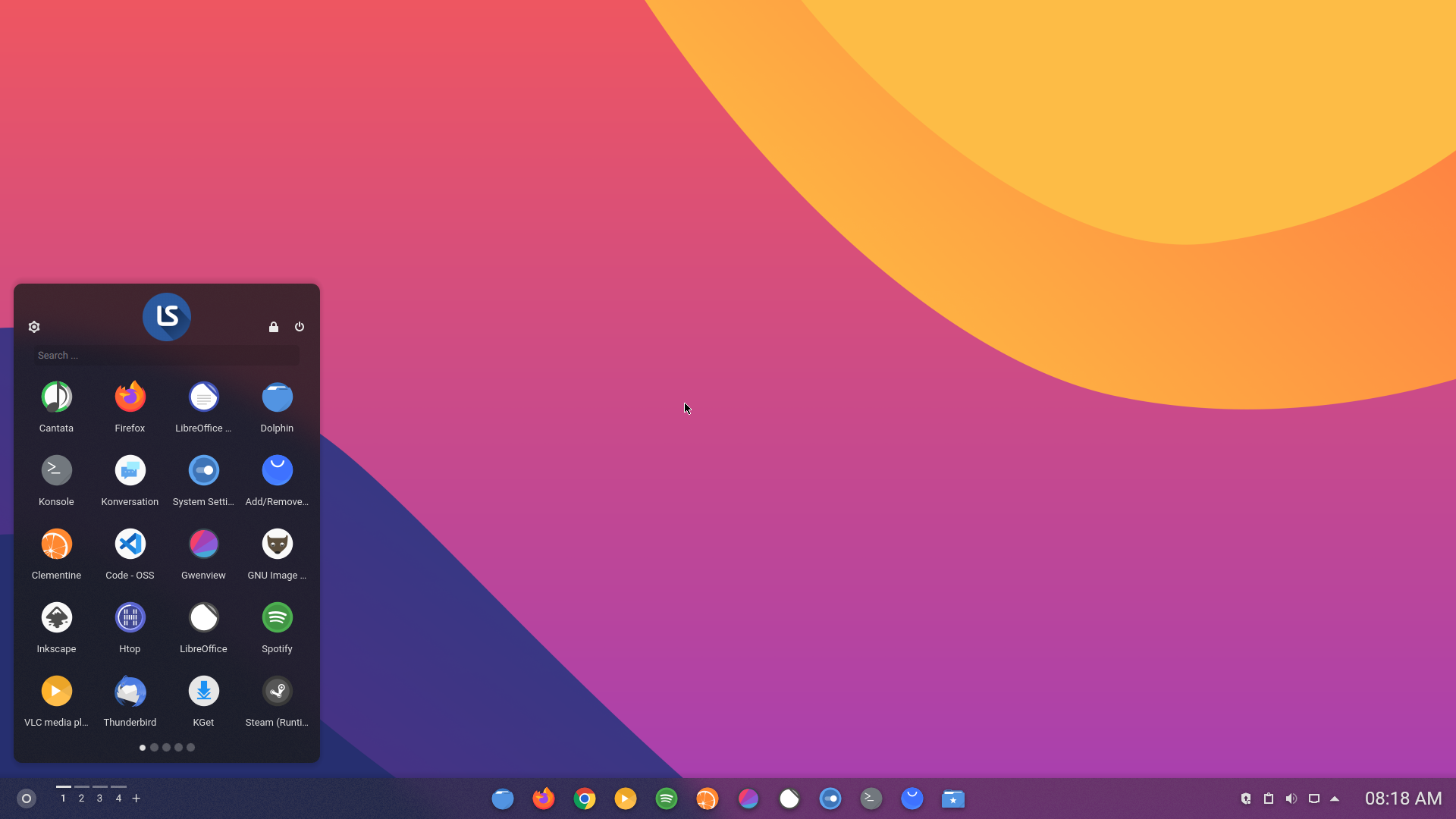Open Konsole from the taskbar
The width and height of the screenshot is (1456, 819).
[x=871, y=799]
